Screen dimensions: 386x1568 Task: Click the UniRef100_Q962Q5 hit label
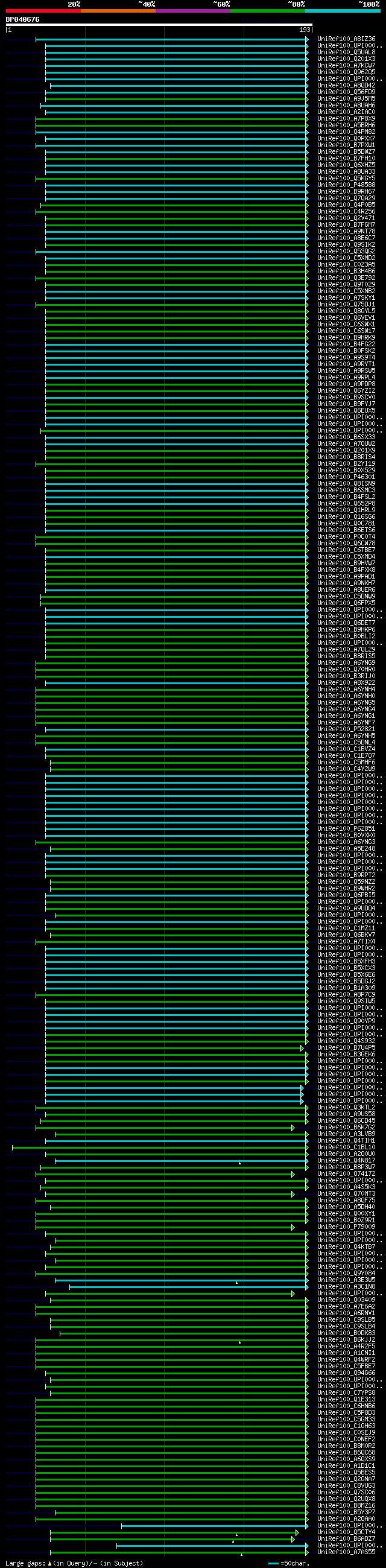(346, 72)
